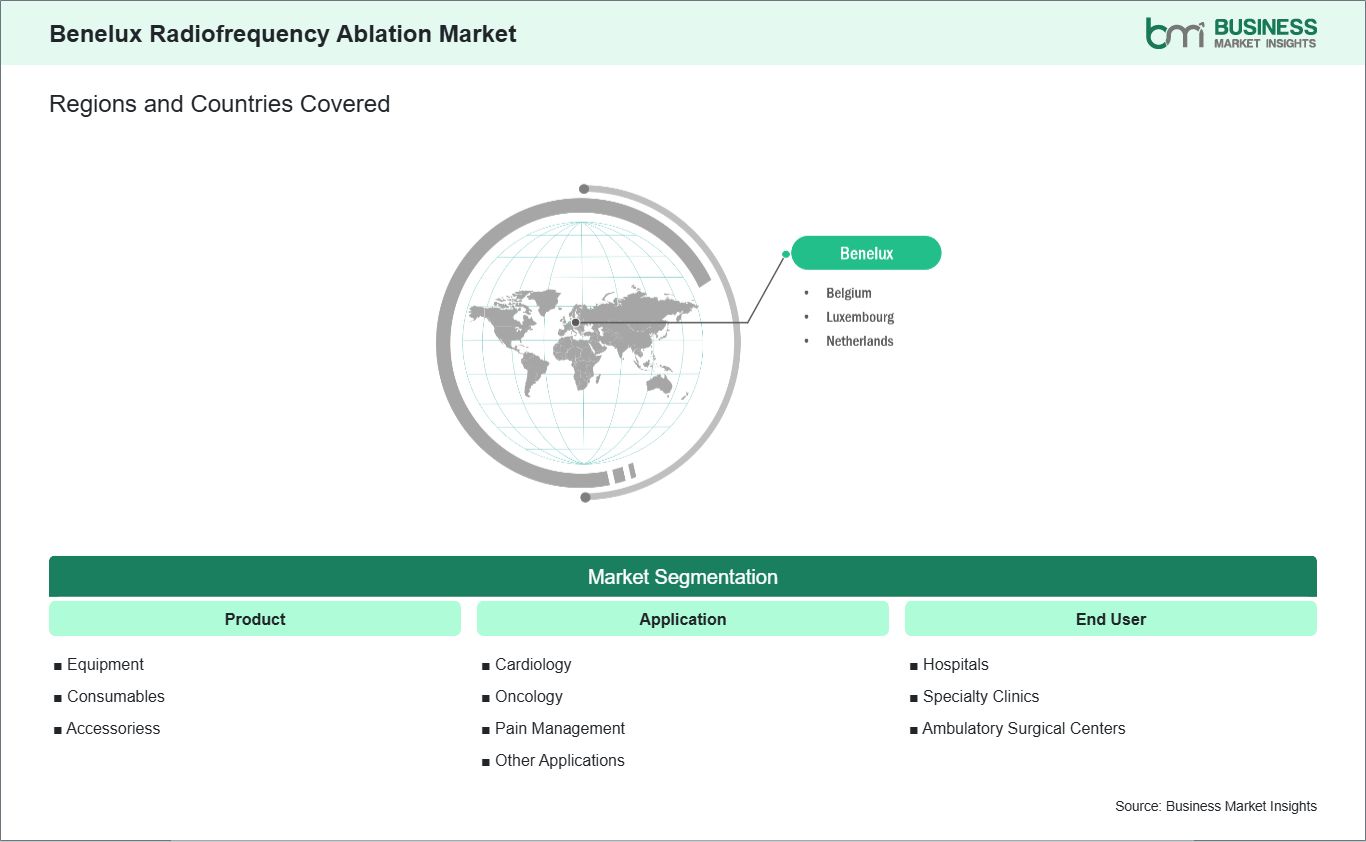Click the gray dot below the globe ring
Image resolution: width=1366 pixels, height=842 pixels.
click(x=585, y=497)
